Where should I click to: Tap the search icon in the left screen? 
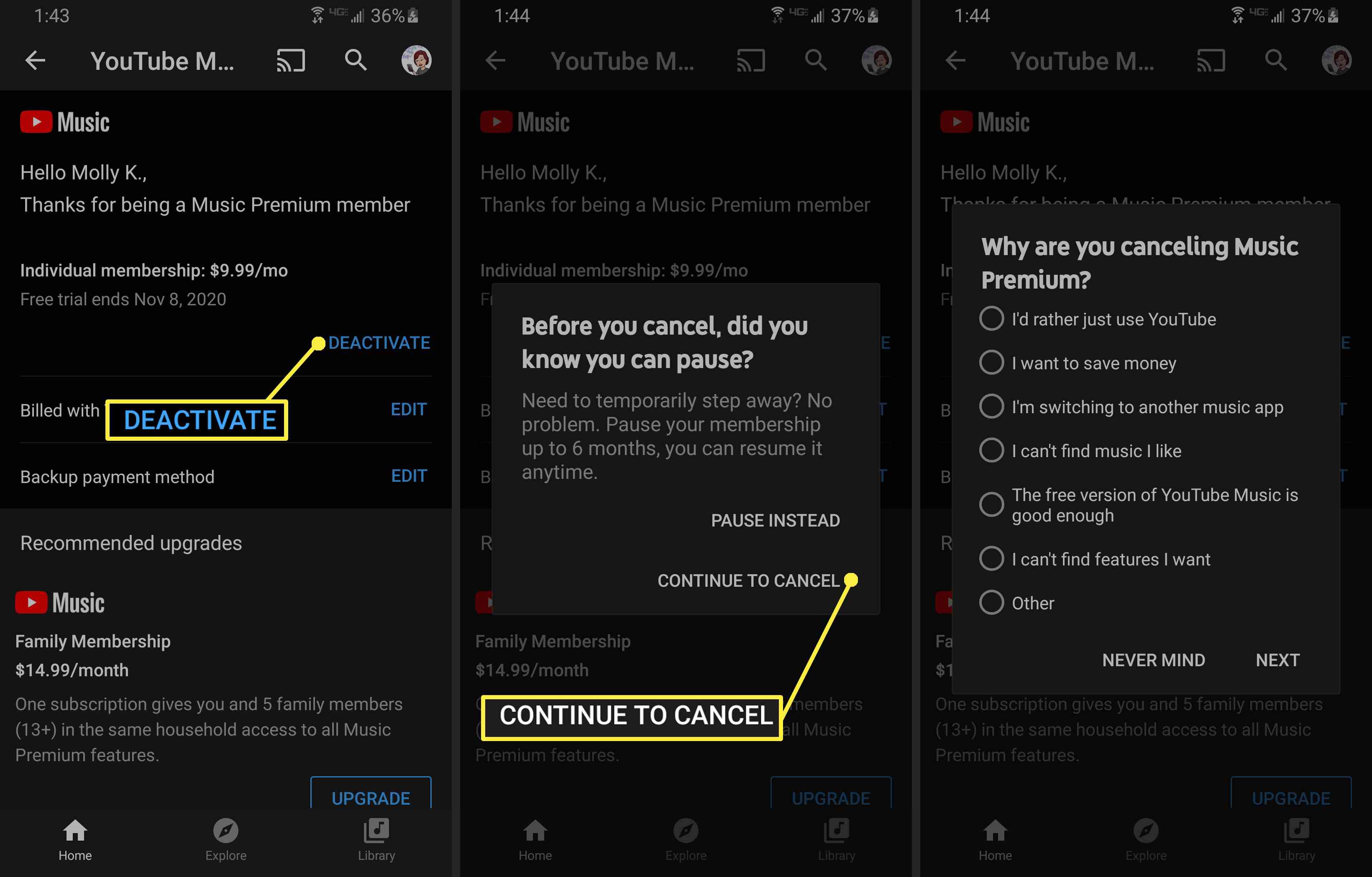(x=356, y=60)
